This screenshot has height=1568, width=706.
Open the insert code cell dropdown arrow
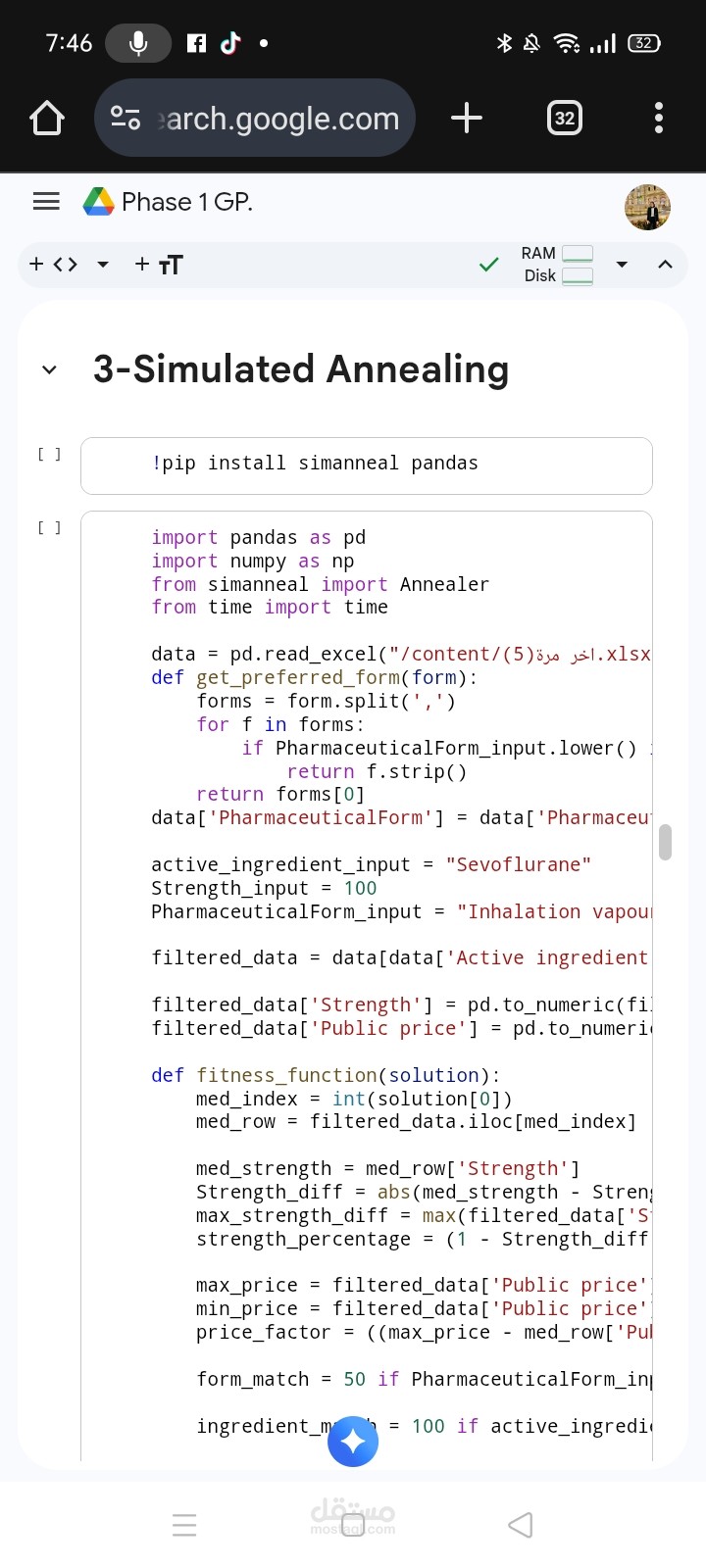tap(103, 265)
